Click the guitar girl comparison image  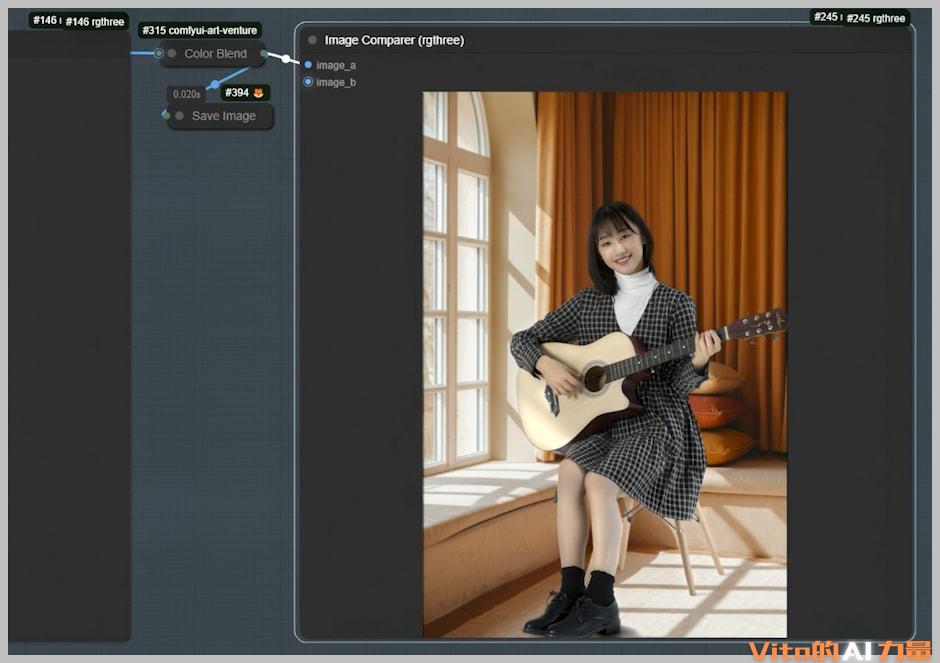tap(604, 364)
